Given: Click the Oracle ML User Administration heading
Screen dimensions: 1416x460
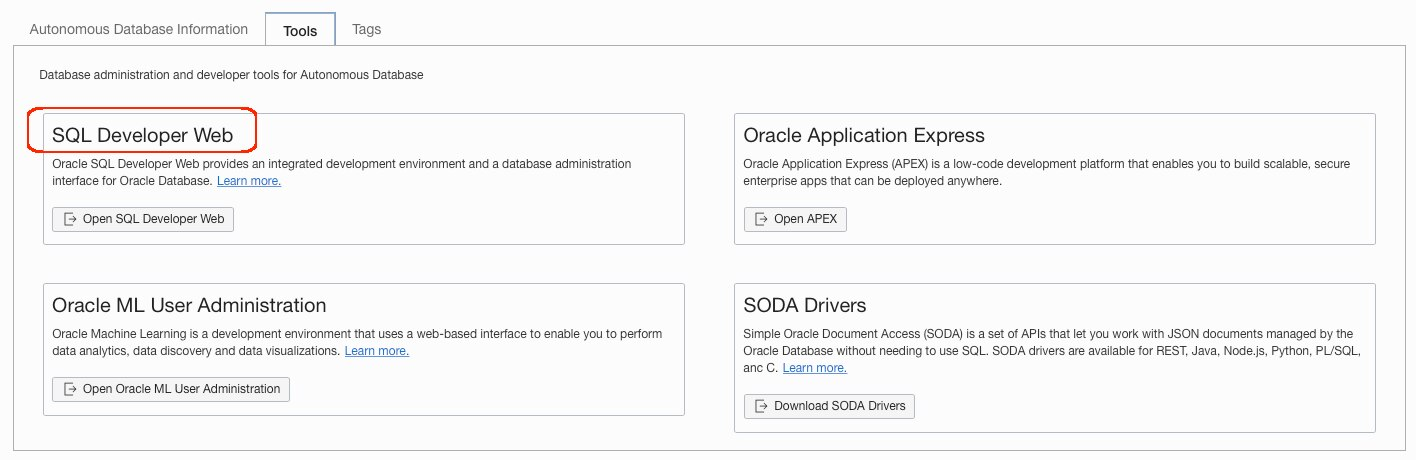Looking at the screenshot, I should pos(189,305).
